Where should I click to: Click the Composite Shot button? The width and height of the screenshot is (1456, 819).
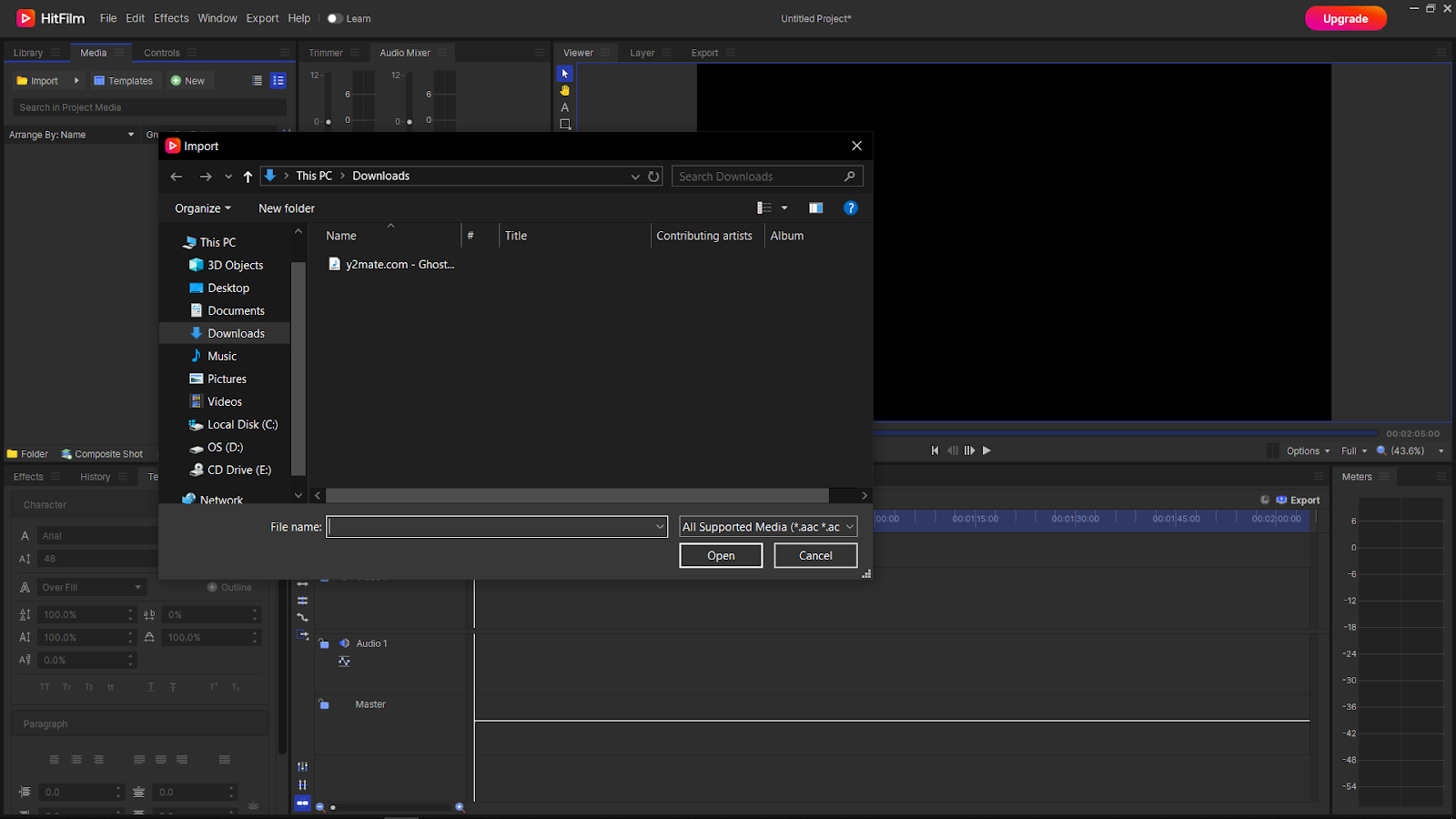pyautogui.click(x=102, y=453)
